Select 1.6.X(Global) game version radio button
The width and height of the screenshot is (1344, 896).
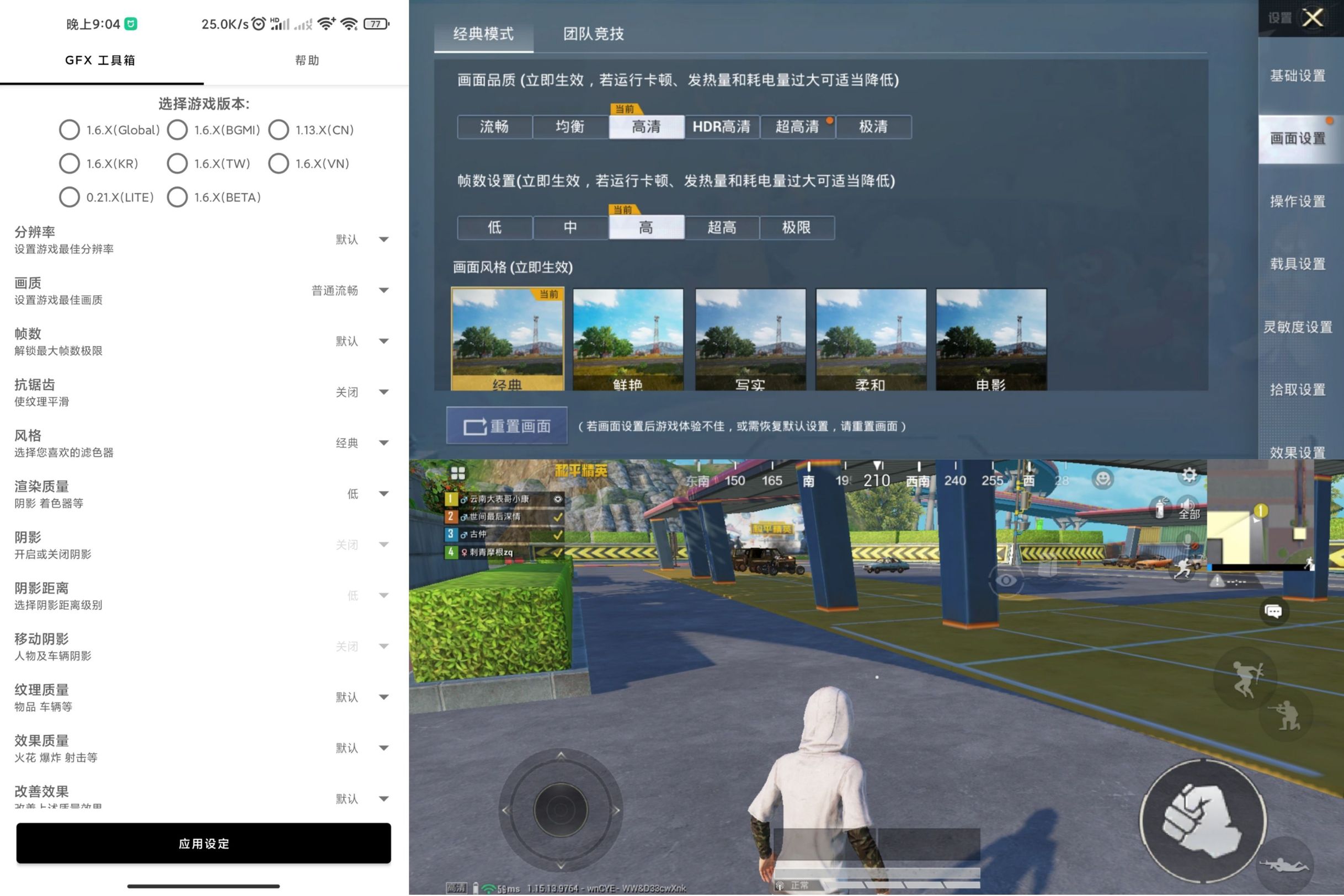coord(69,129)
